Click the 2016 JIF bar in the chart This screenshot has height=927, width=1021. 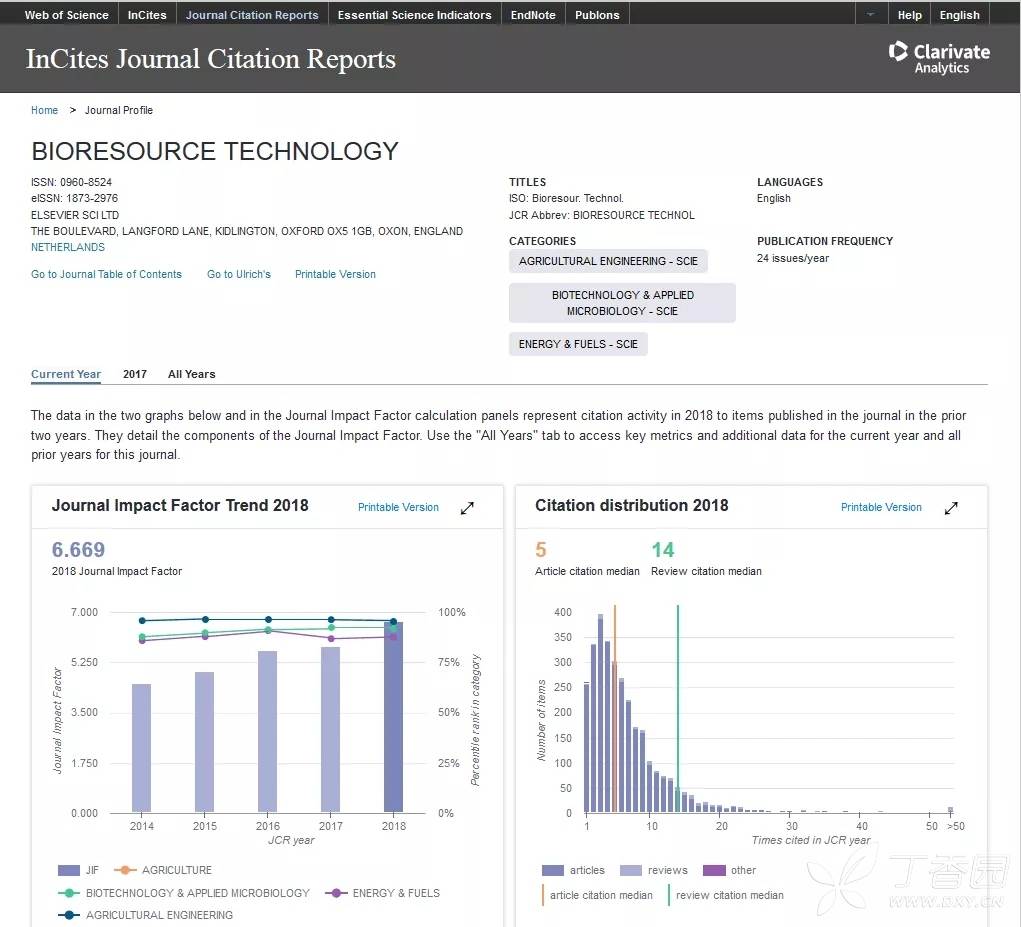click(x=268, y=732)
